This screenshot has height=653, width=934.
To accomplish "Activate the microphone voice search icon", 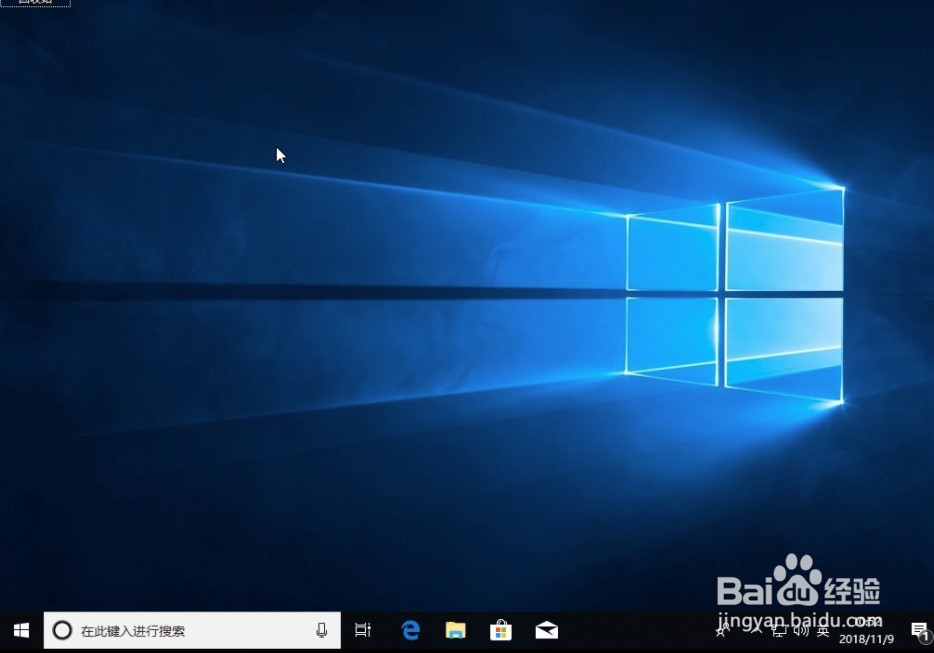I will click(x=322, y=630).
